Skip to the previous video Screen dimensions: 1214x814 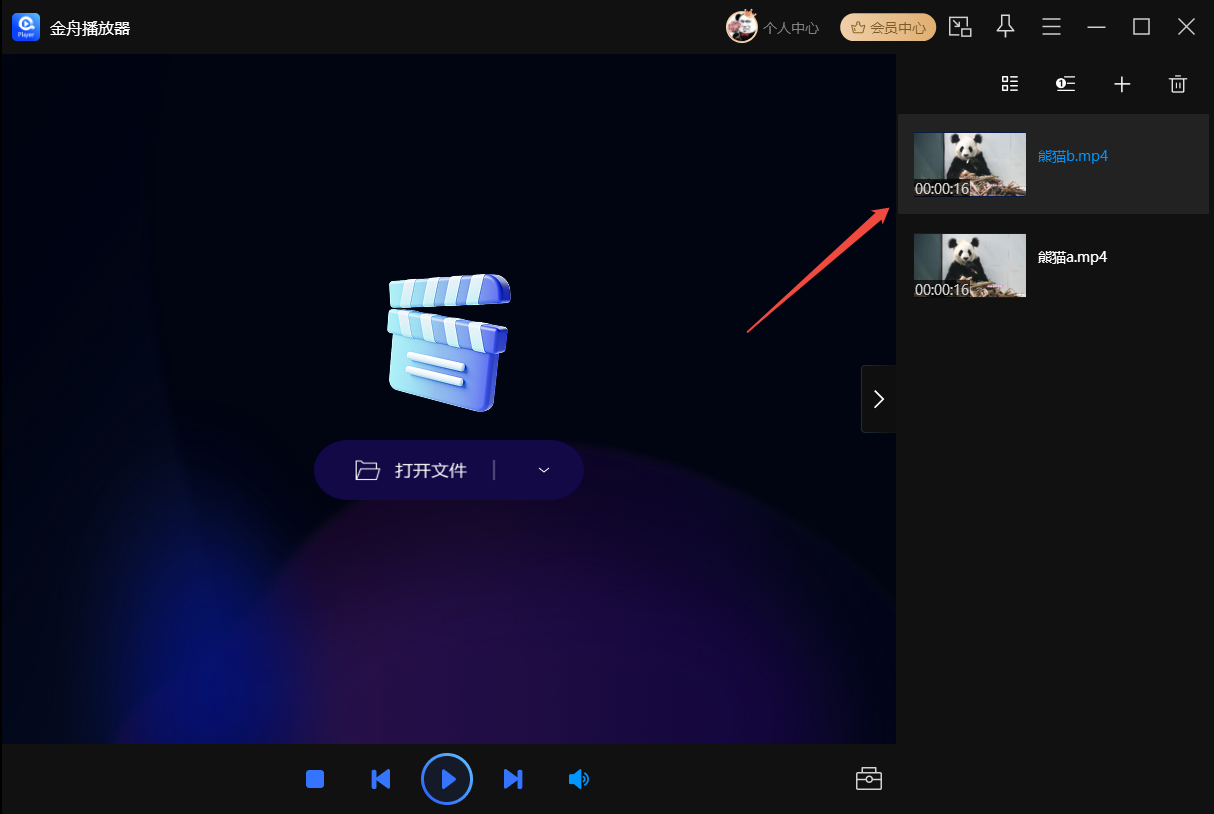tap(380, 779)
